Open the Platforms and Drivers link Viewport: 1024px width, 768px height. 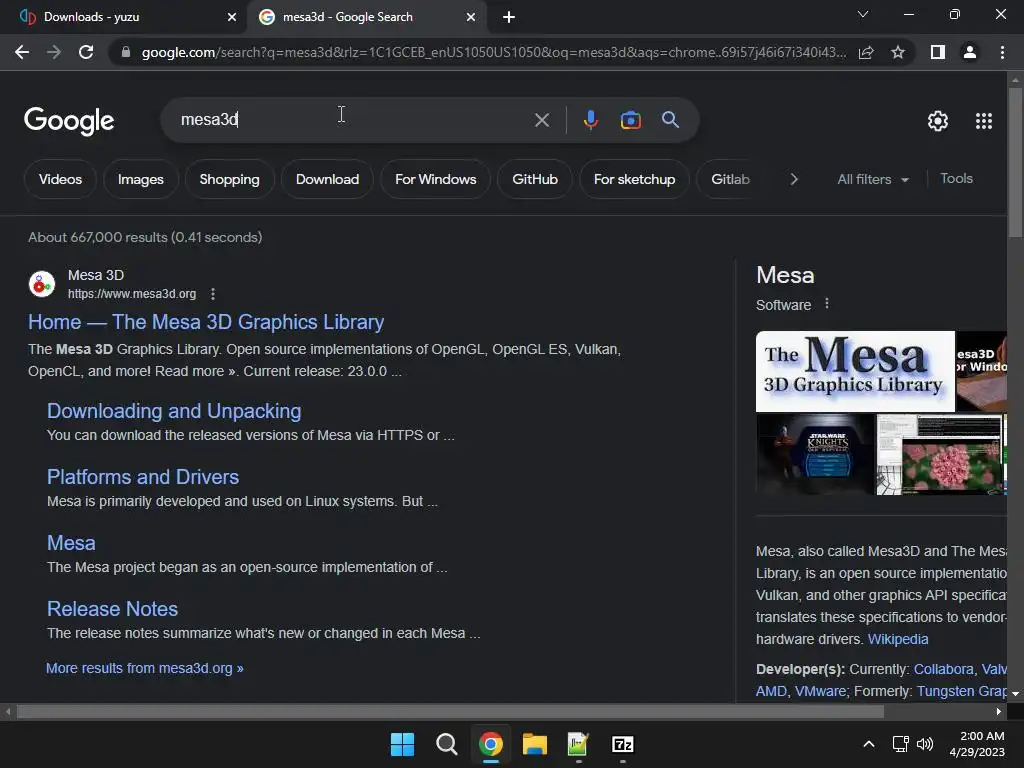143,477
